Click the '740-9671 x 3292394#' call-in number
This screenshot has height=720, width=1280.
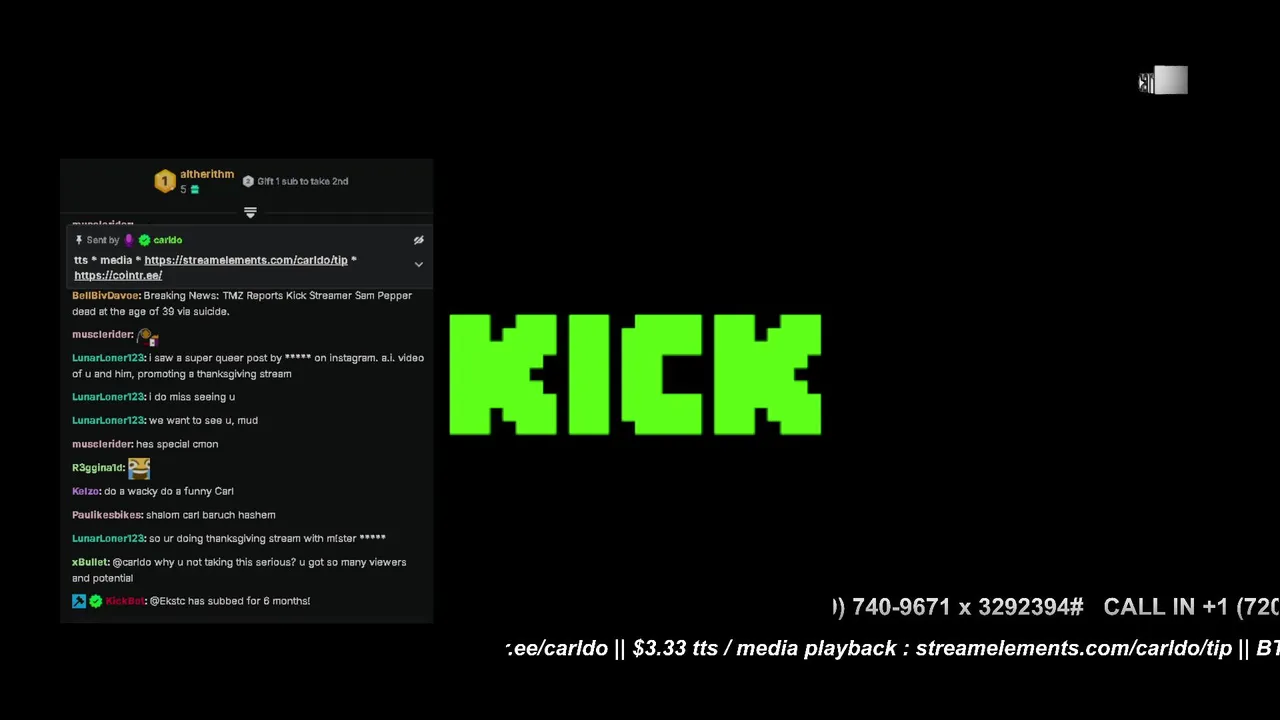tap(966, 607)
